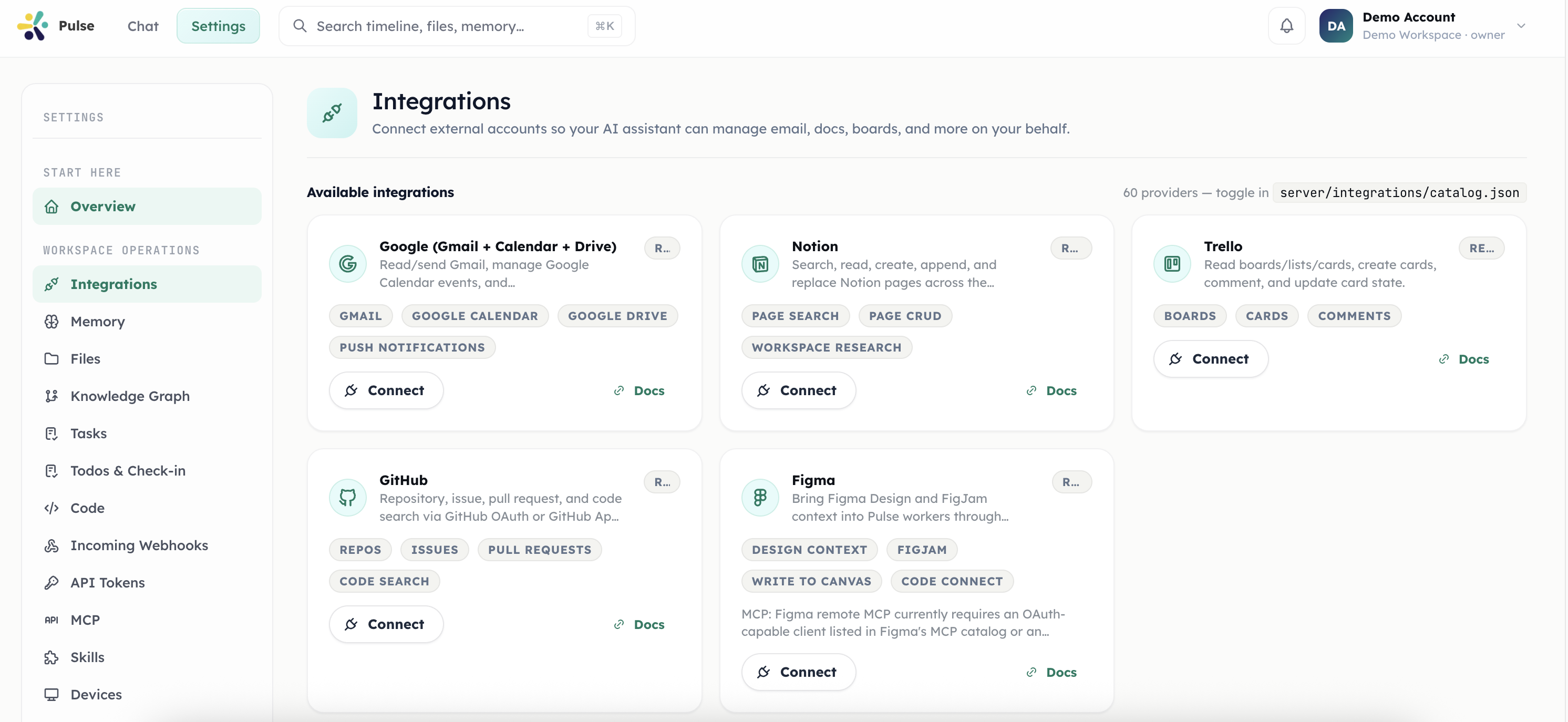Click the Trello provider icon

[x=1172, y=264]
